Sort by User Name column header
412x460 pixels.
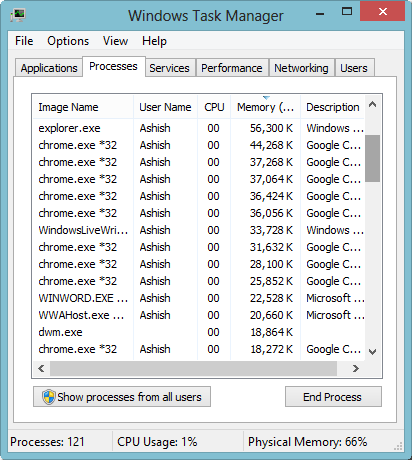pos(165,107)
